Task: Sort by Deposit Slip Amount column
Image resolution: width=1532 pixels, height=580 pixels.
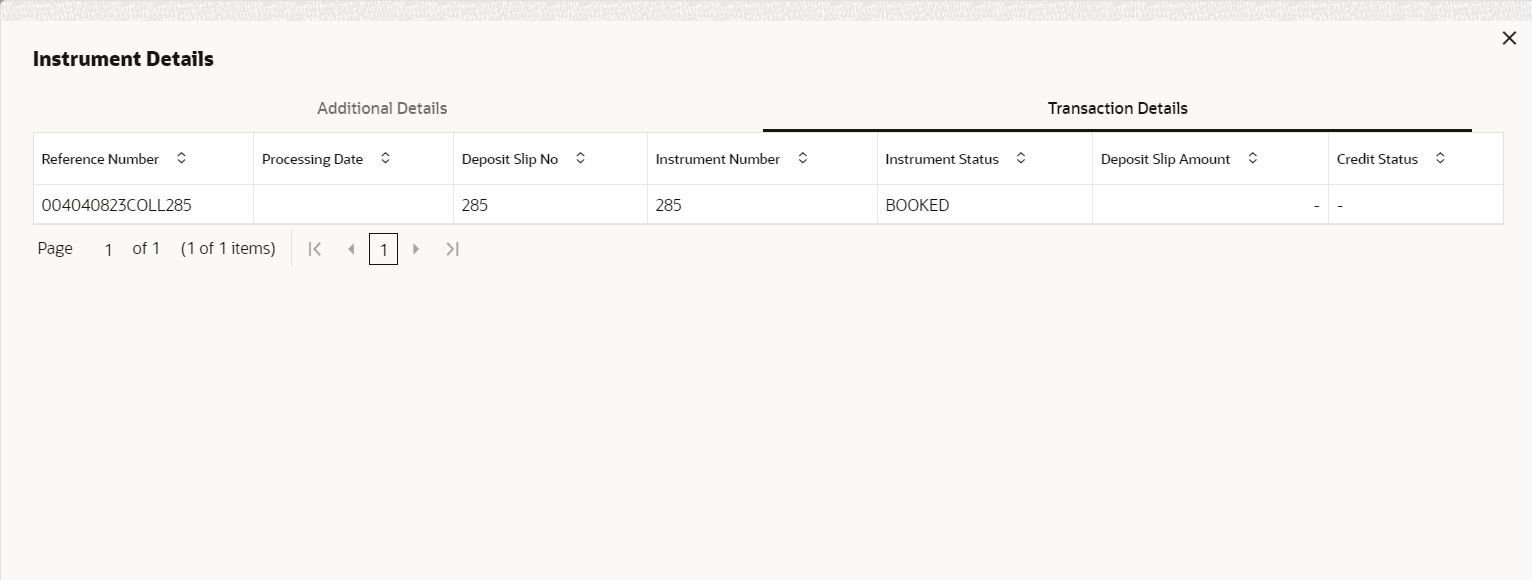Action: pos(1252,159)
